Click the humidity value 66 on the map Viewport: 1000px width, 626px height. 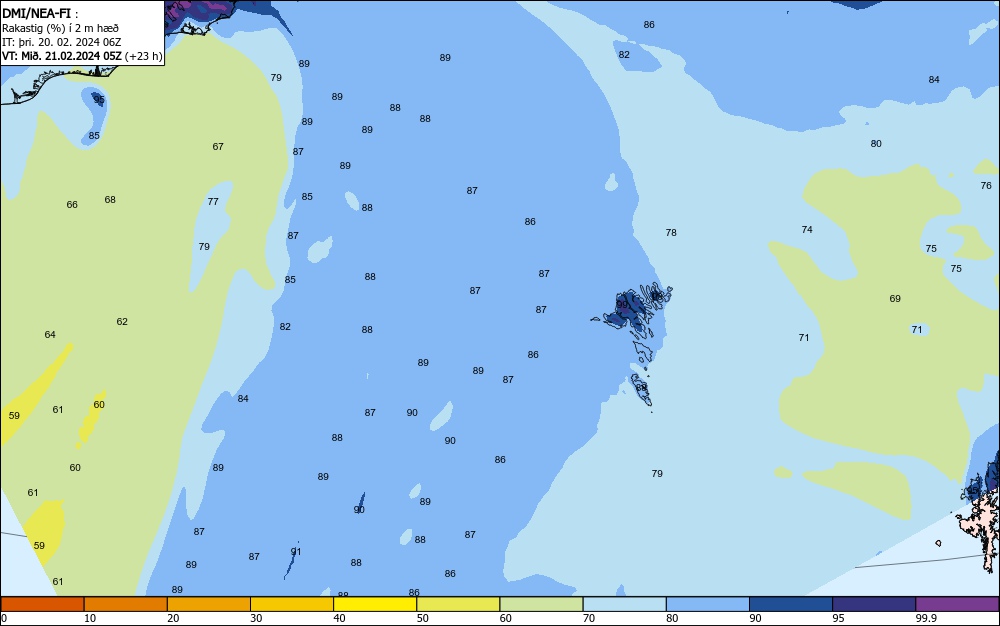point(72,205)
